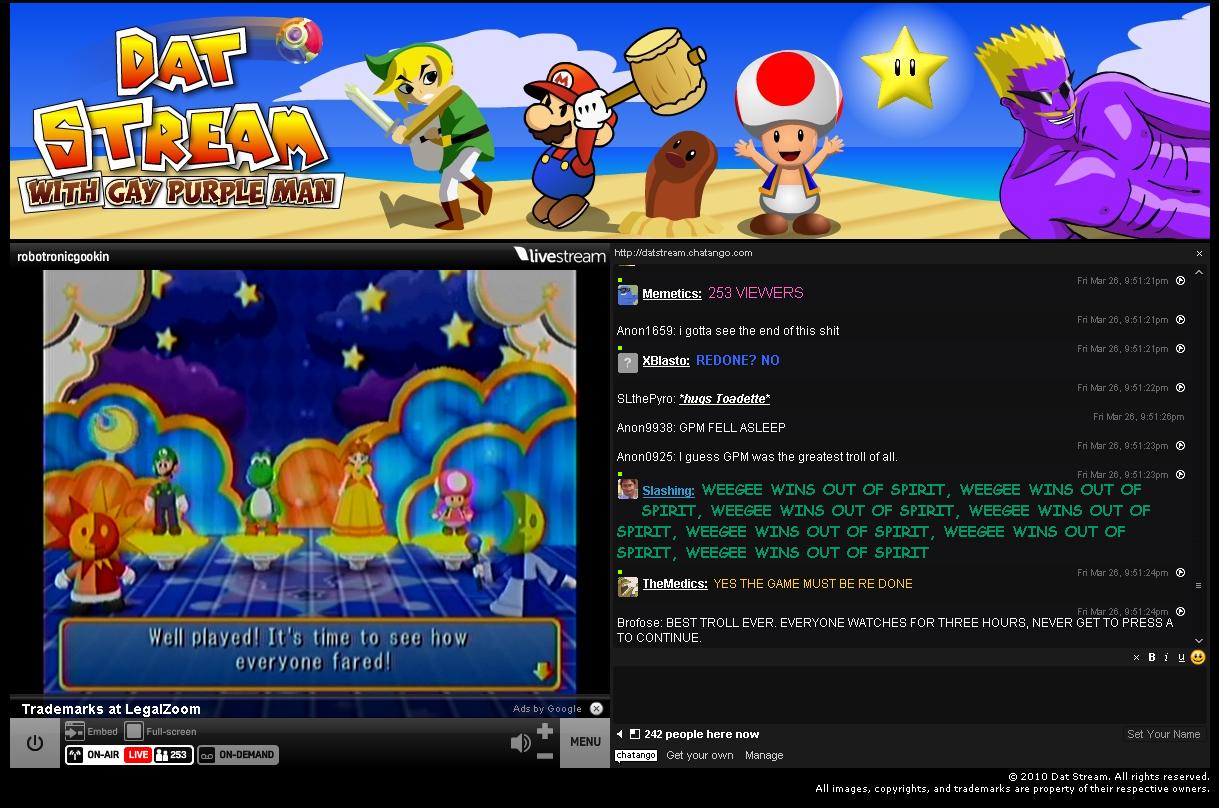1219x808 pixels.
Task: Click message options icon beside XBlasto message
Action: click(1180, 349)
